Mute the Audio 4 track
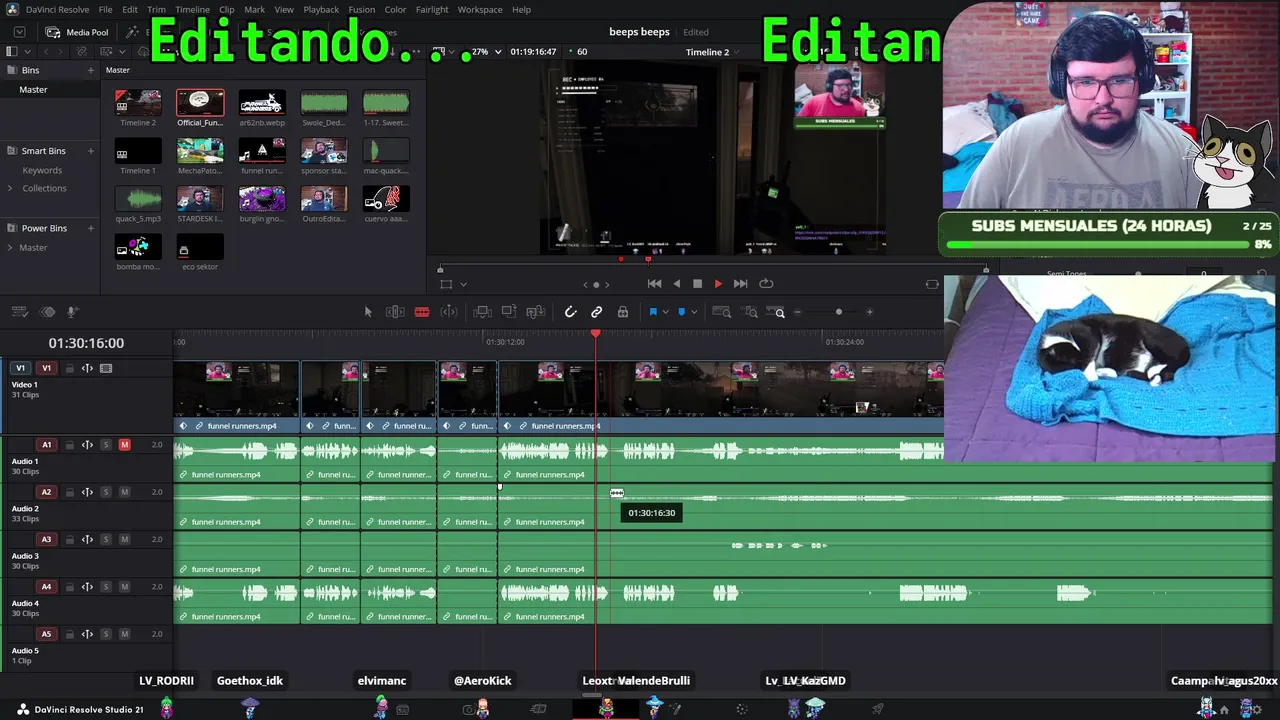This screenshot has height=720, width=1280. coord(125,587)
